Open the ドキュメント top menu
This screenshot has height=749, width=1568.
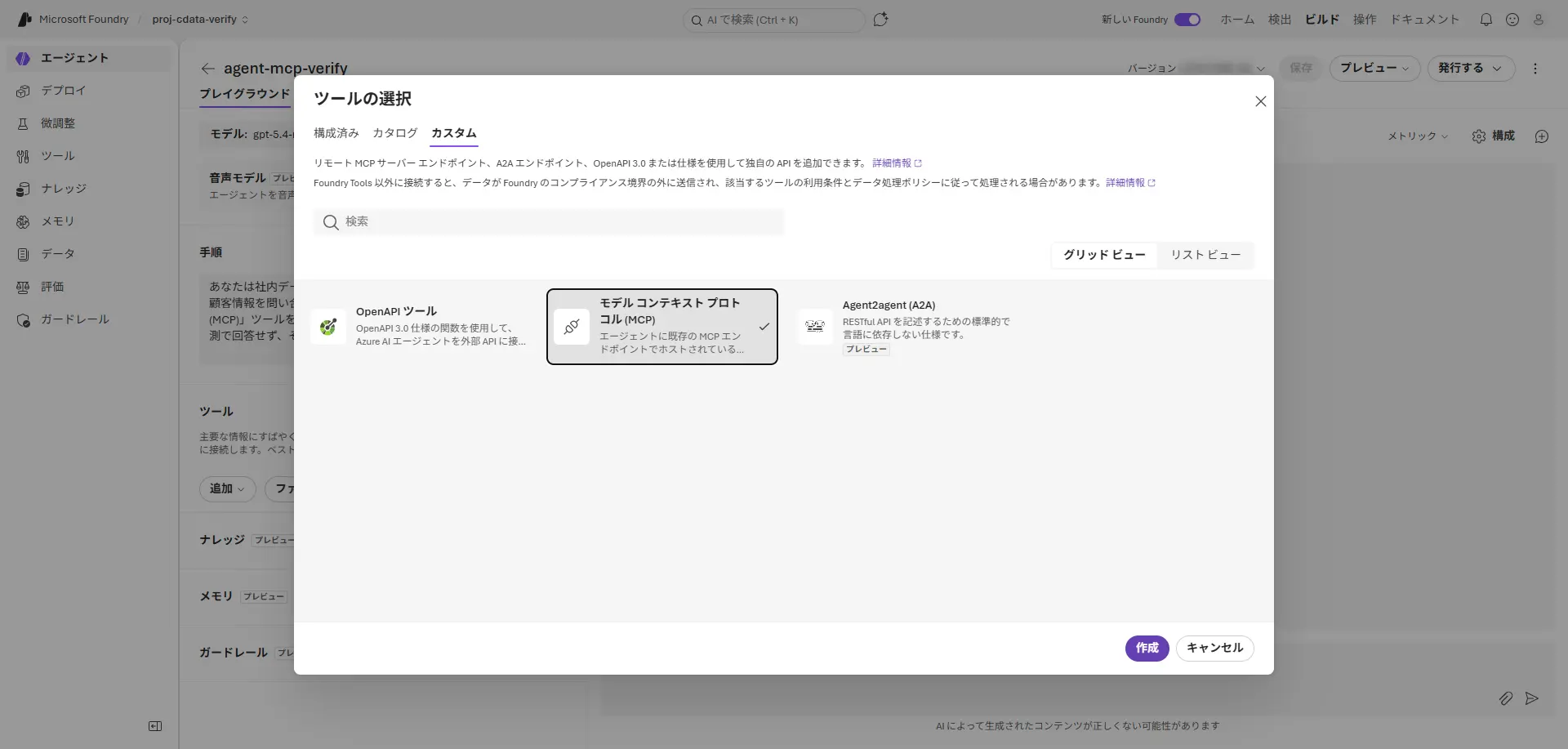[1425, 20]
